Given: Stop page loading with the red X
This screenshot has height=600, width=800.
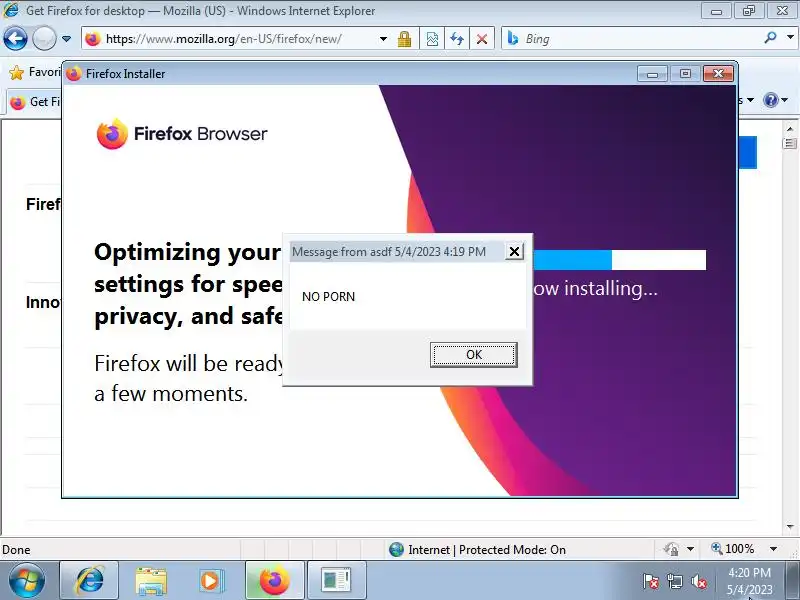Looking at the screenshot, I should point(482,39).
